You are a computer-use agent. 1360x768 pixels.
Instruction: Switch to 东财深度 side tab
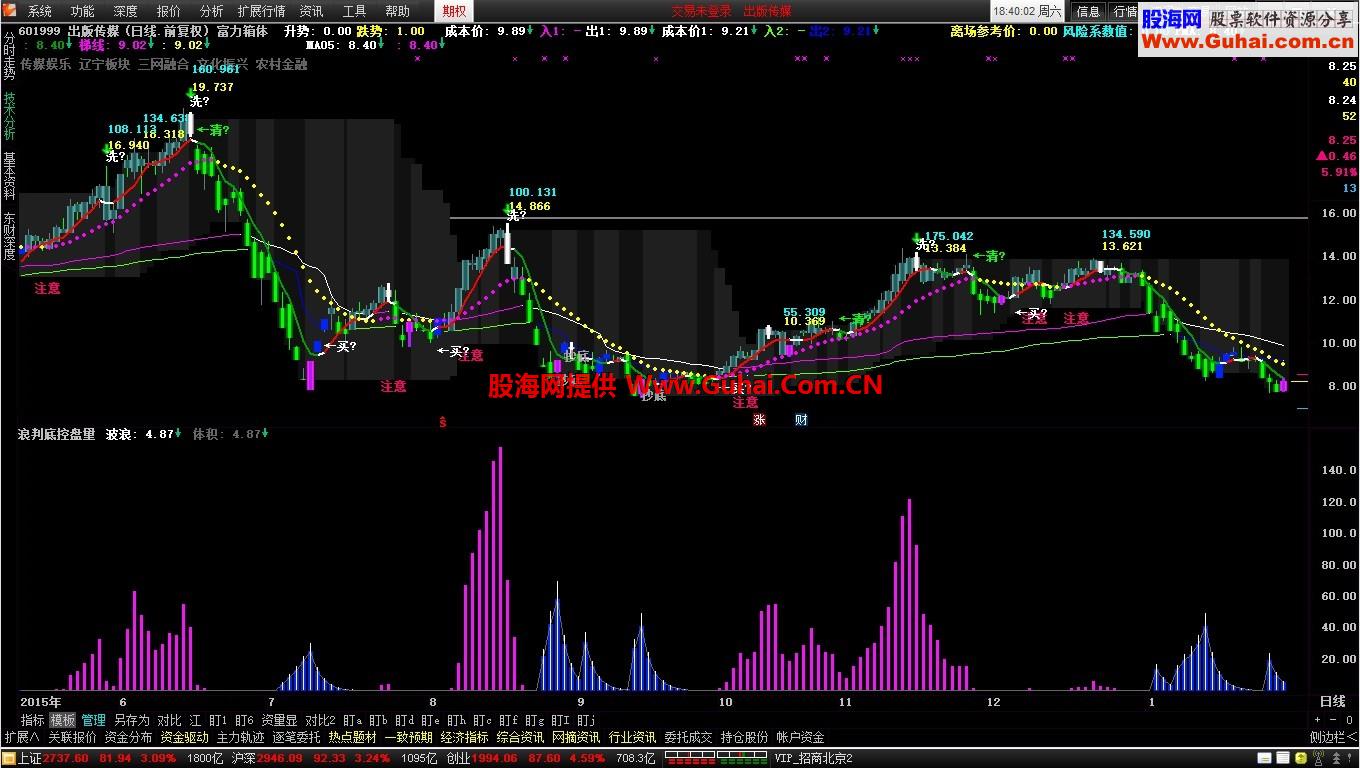[9, 236]
